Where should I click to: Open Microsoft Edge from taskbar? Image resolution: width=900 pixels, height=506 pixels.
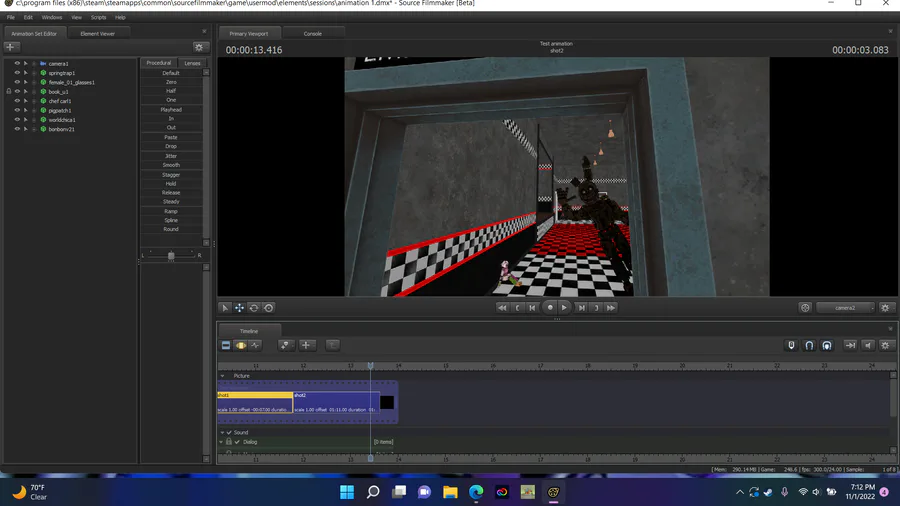[x=476, y=492]
